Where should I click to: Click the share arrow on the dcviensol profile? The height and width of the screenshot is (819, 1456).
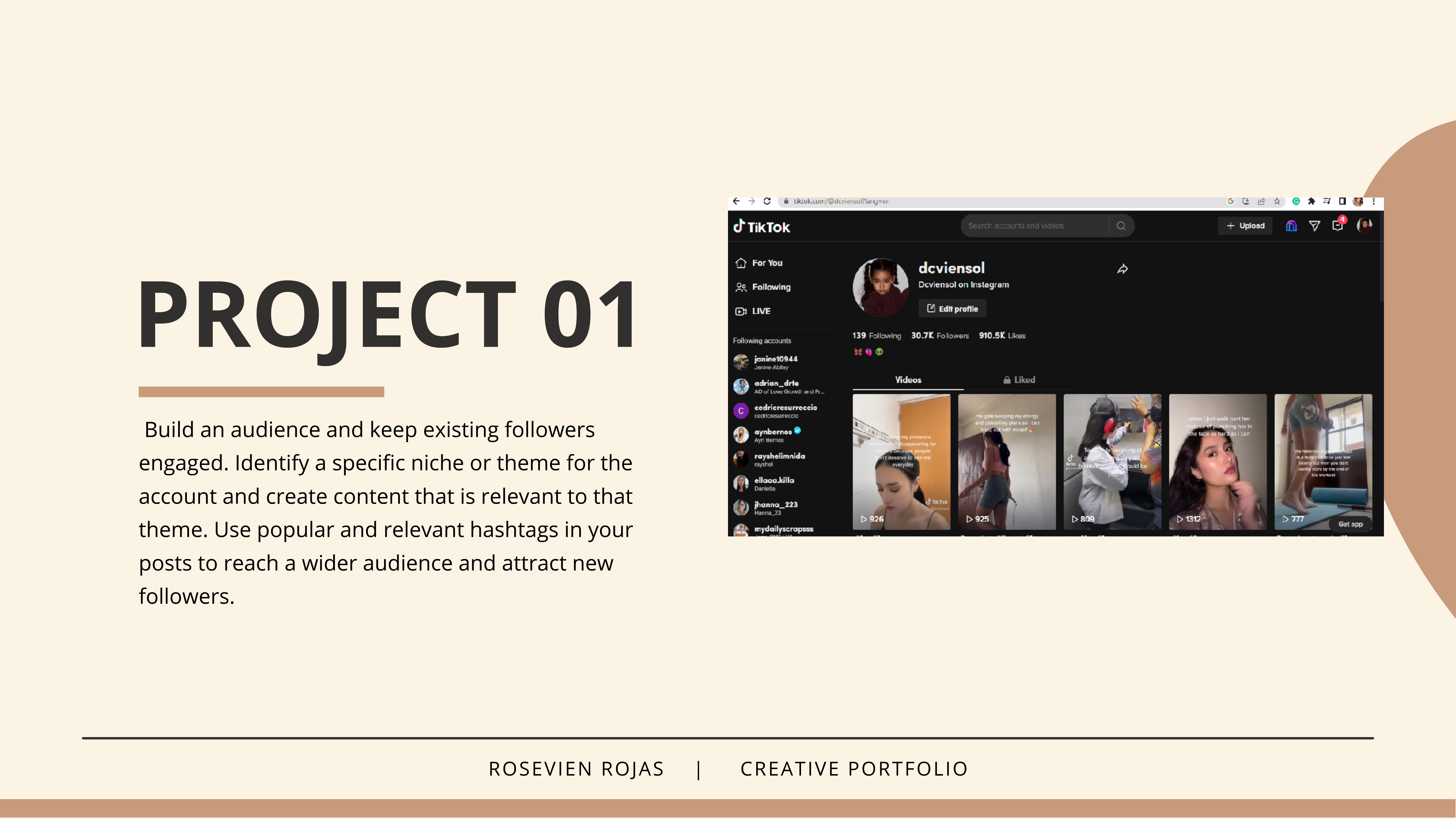point(1123,269)
